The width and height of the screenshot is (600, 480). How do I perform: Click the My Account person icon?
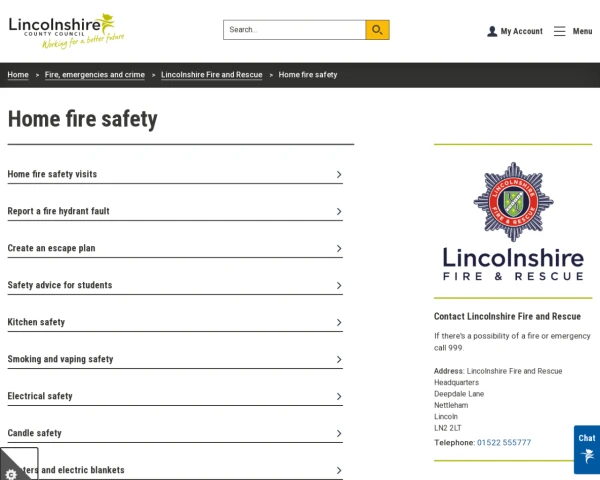coord(492,31)
